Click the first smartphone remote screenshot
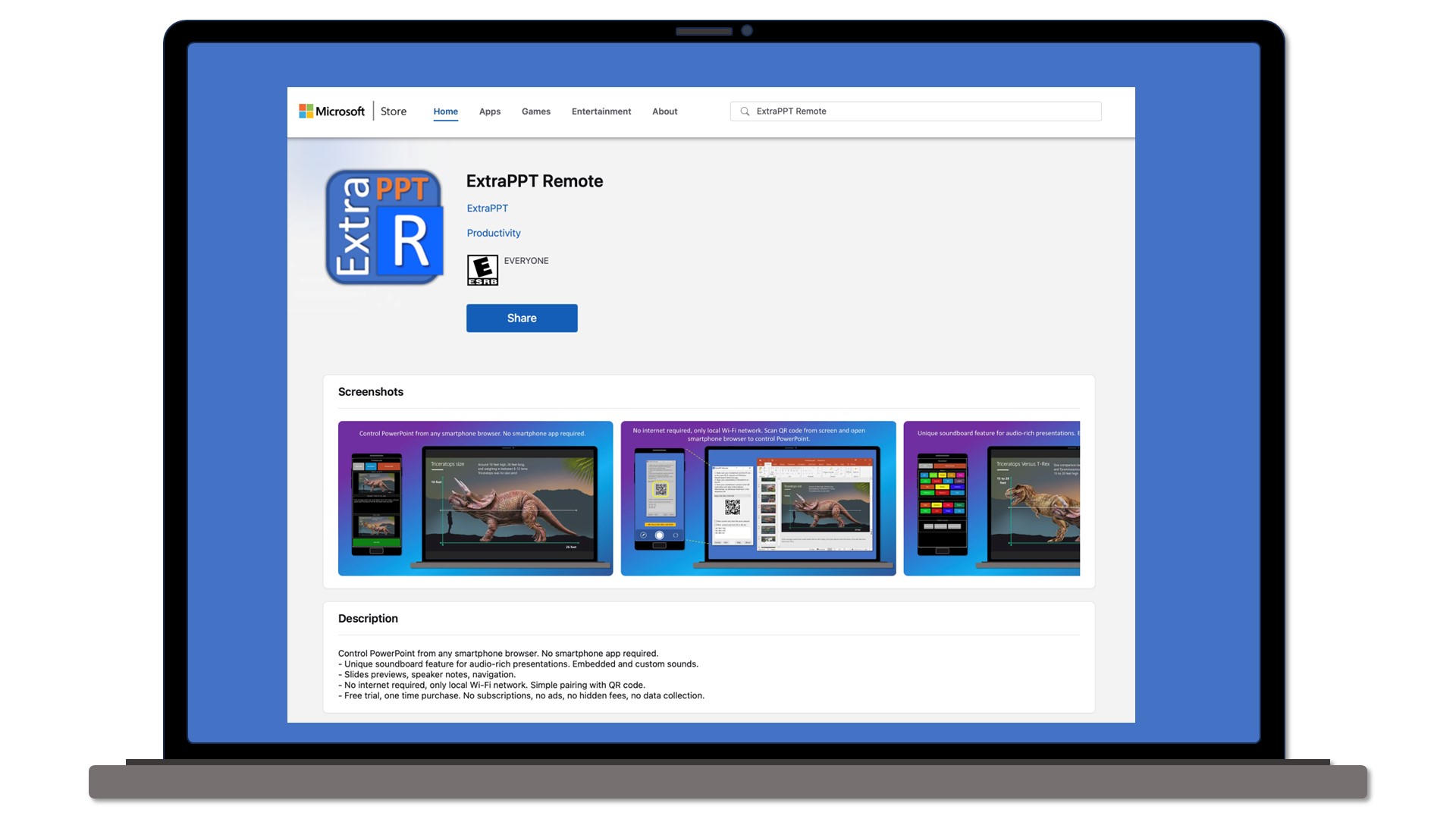Image resolution: width=1456 pixels, height=819 pixels. point(475,497)
